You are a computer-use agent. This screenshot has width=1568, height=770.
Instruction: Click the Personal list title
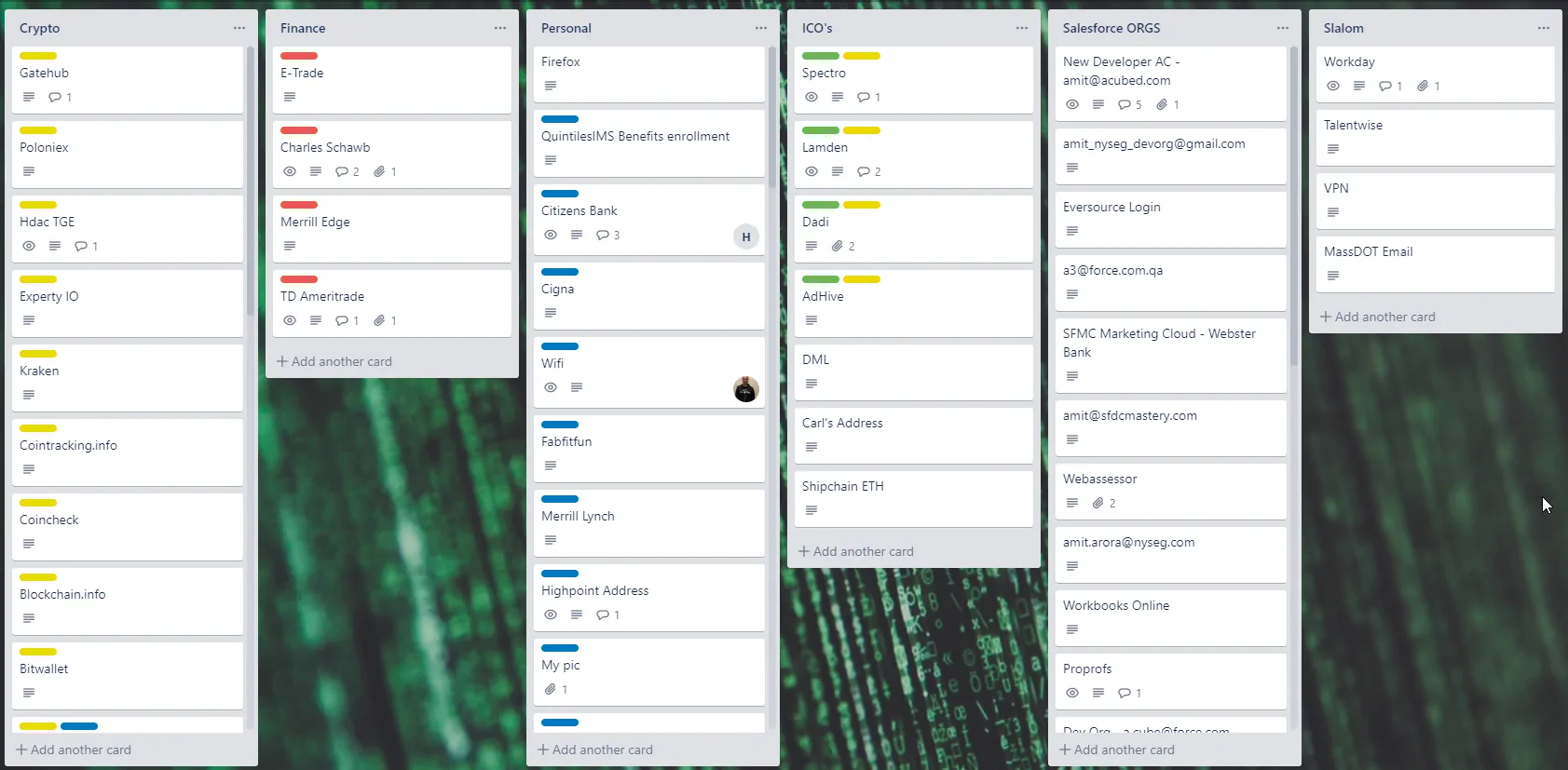[566, 28]
